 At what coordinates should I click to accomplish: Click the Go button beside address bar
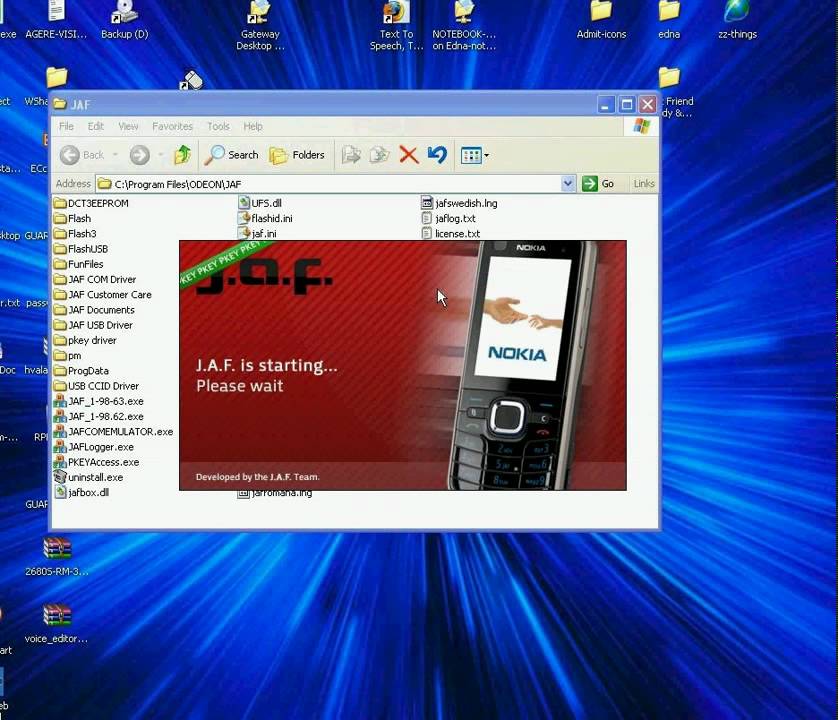point(598,183)
